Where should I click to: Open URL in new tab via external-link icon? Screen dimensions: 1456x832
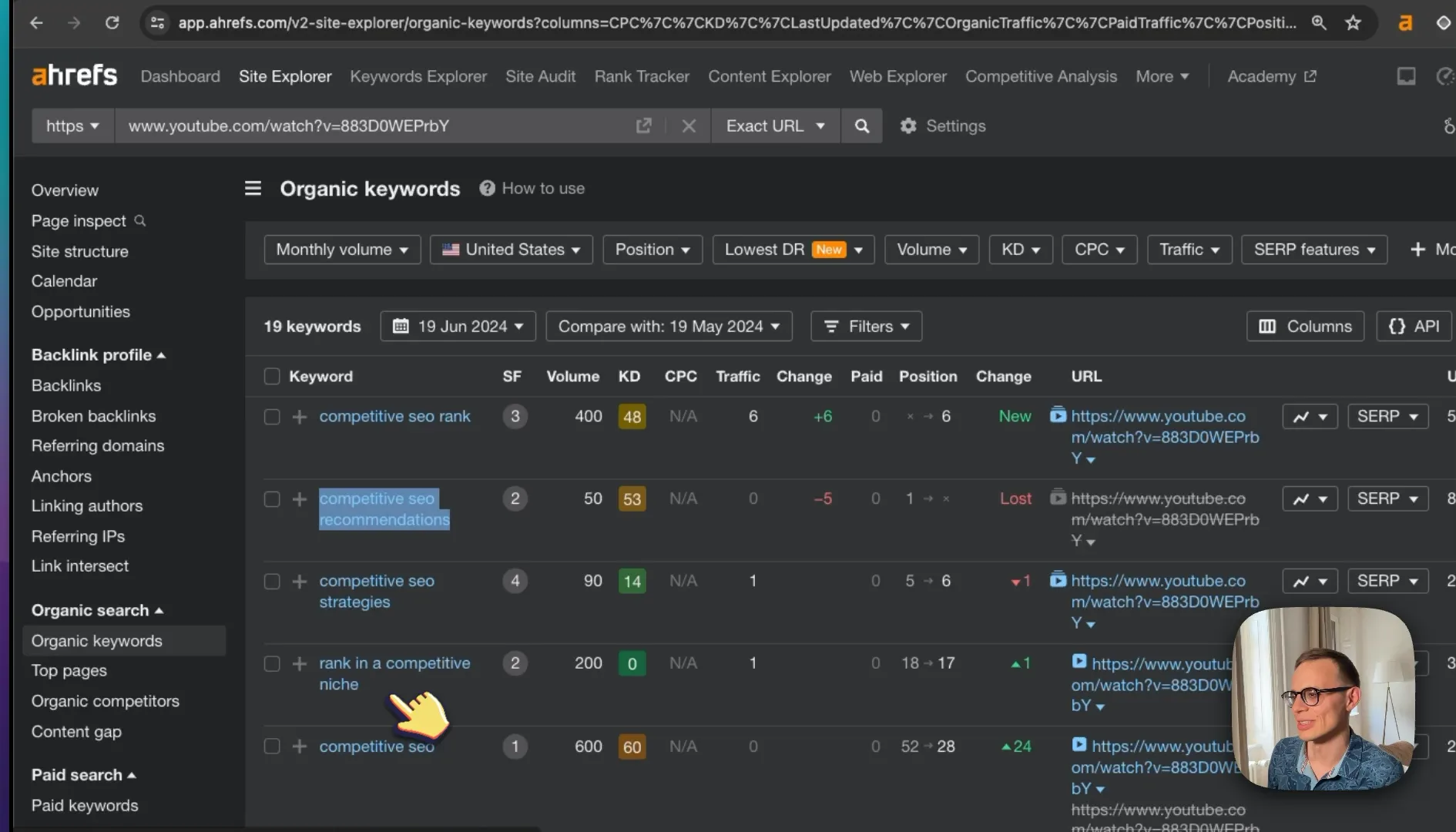[x=644, y=126]
